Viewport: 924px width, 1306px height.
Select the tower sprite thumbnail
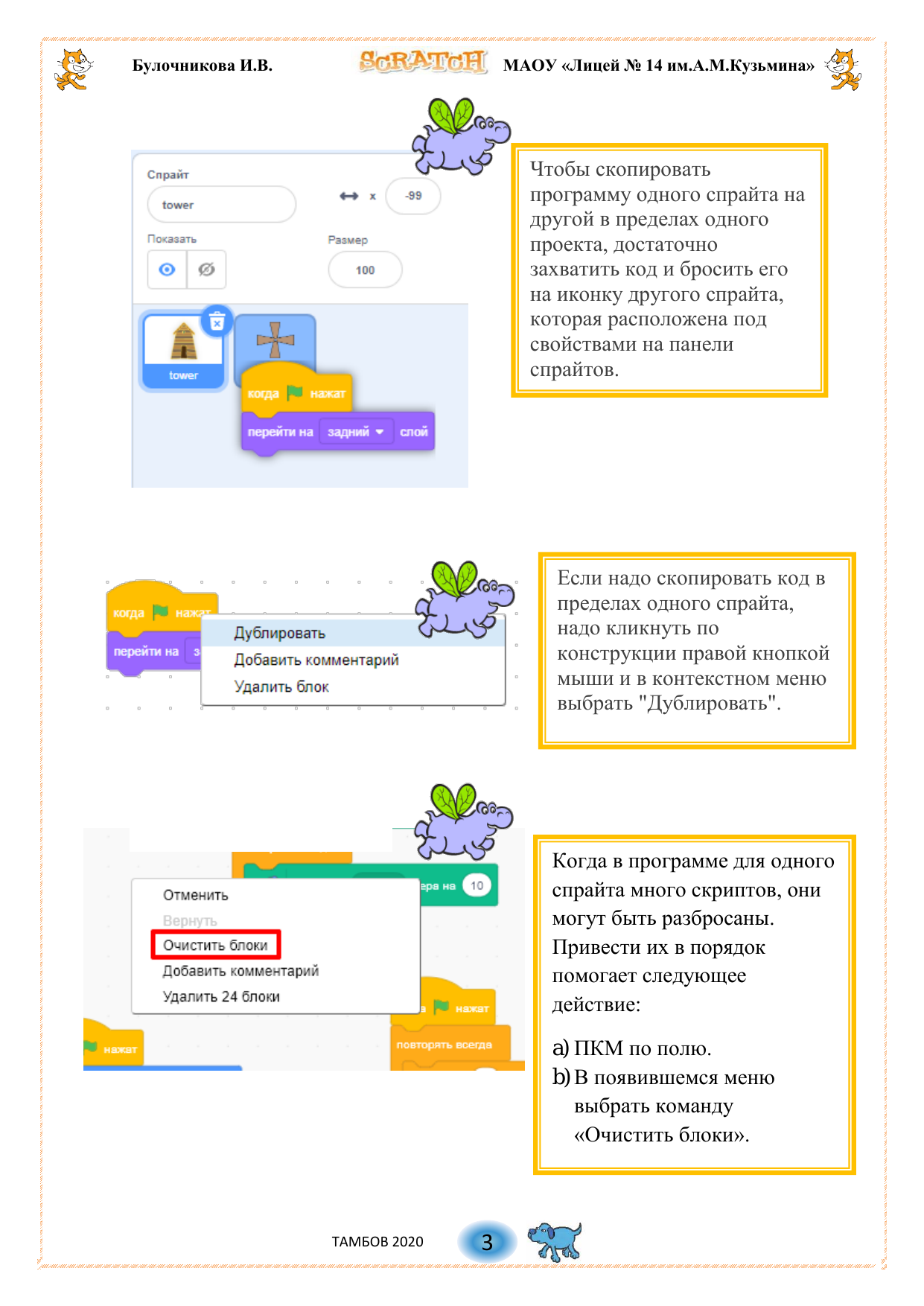(x=183, y=348)
